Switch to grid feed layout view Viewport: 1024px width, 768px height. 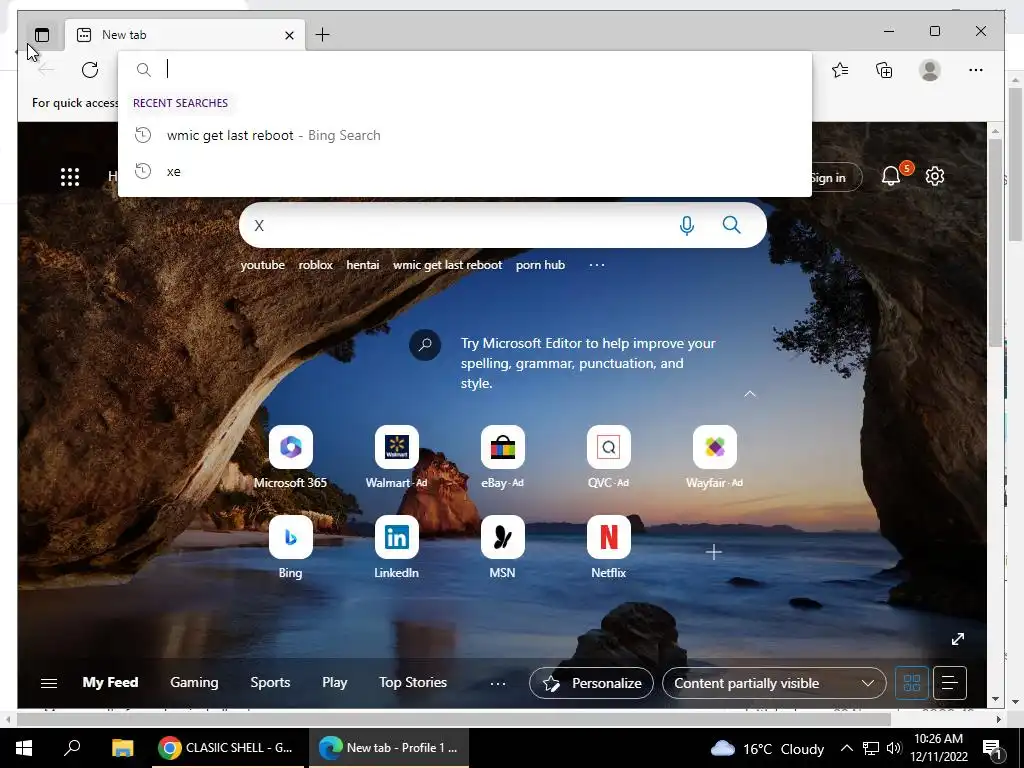point(912,683)
